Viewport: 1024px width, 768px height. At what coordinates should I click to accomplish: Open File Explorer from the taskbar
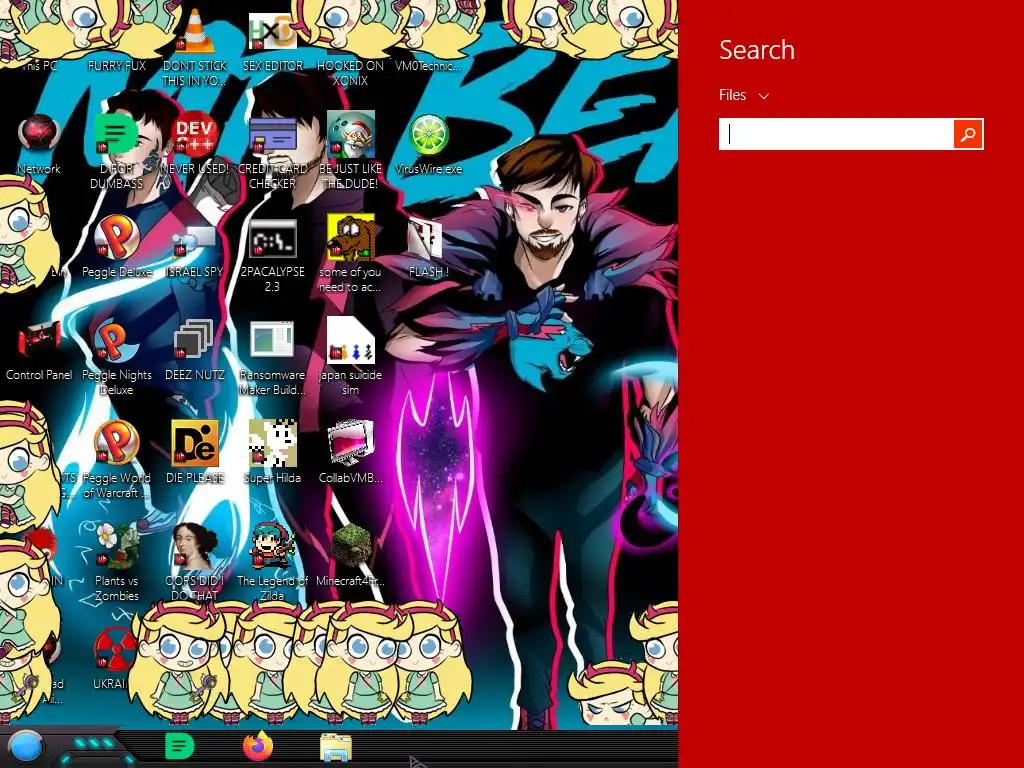point(336,748)
